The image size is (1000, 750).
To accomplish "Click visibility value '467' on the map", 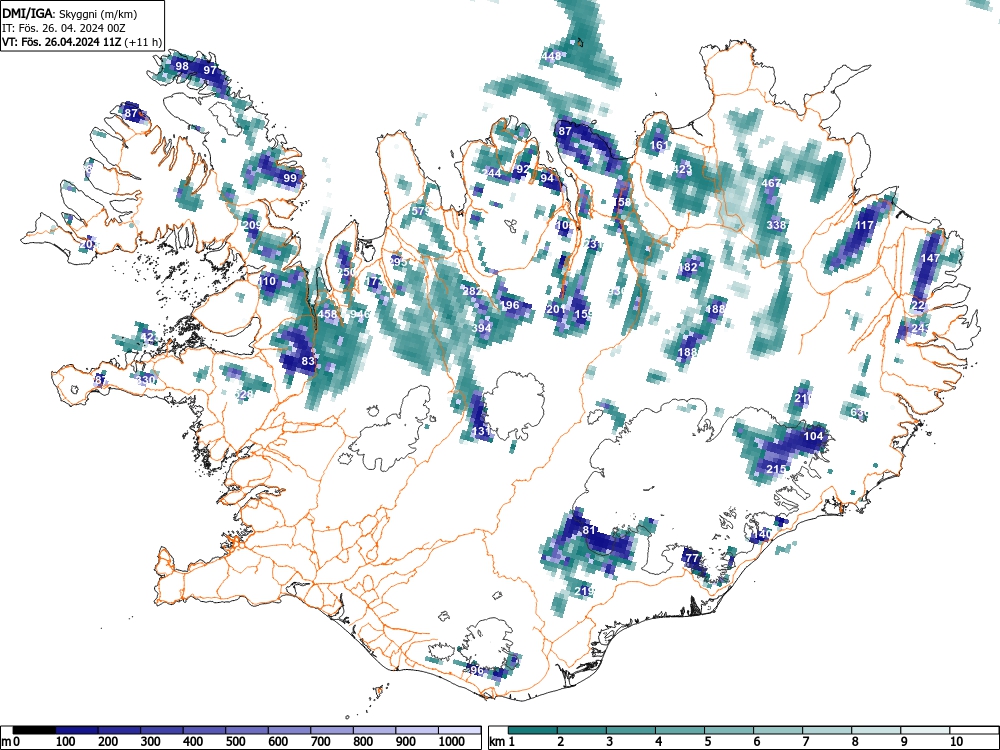I will click(771, 183).
